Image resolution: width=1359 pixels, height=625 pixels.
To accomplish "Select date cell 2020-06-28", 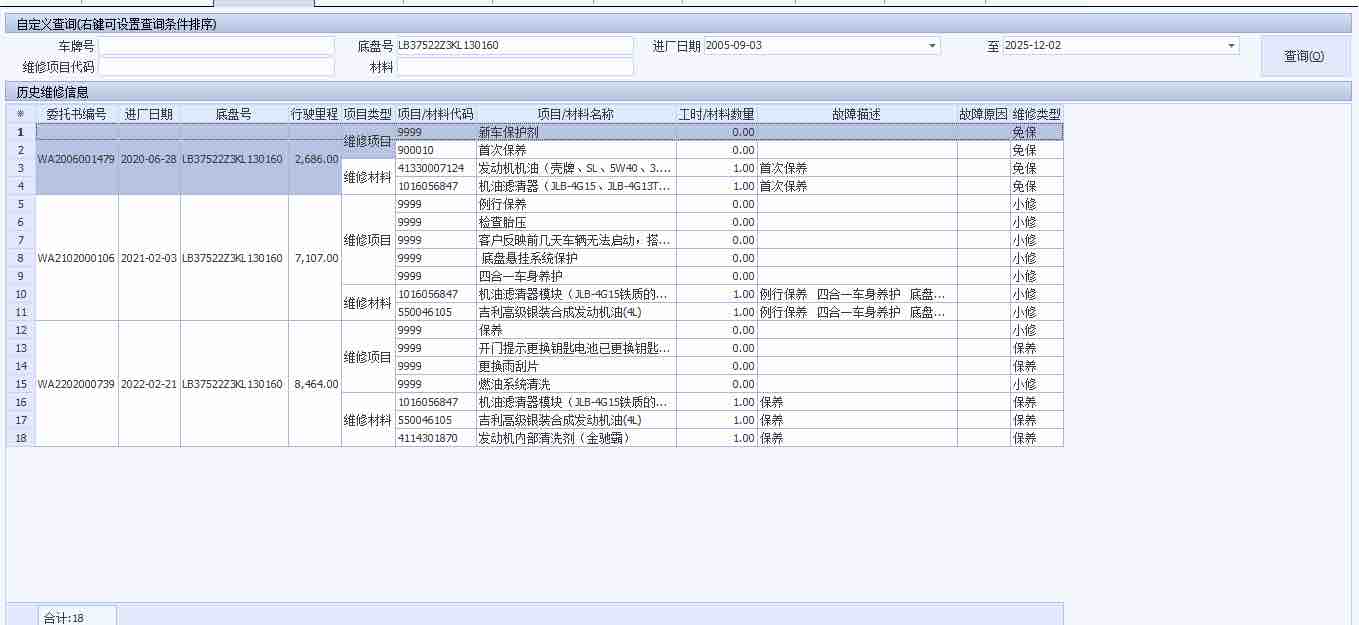I will (149, 159).
